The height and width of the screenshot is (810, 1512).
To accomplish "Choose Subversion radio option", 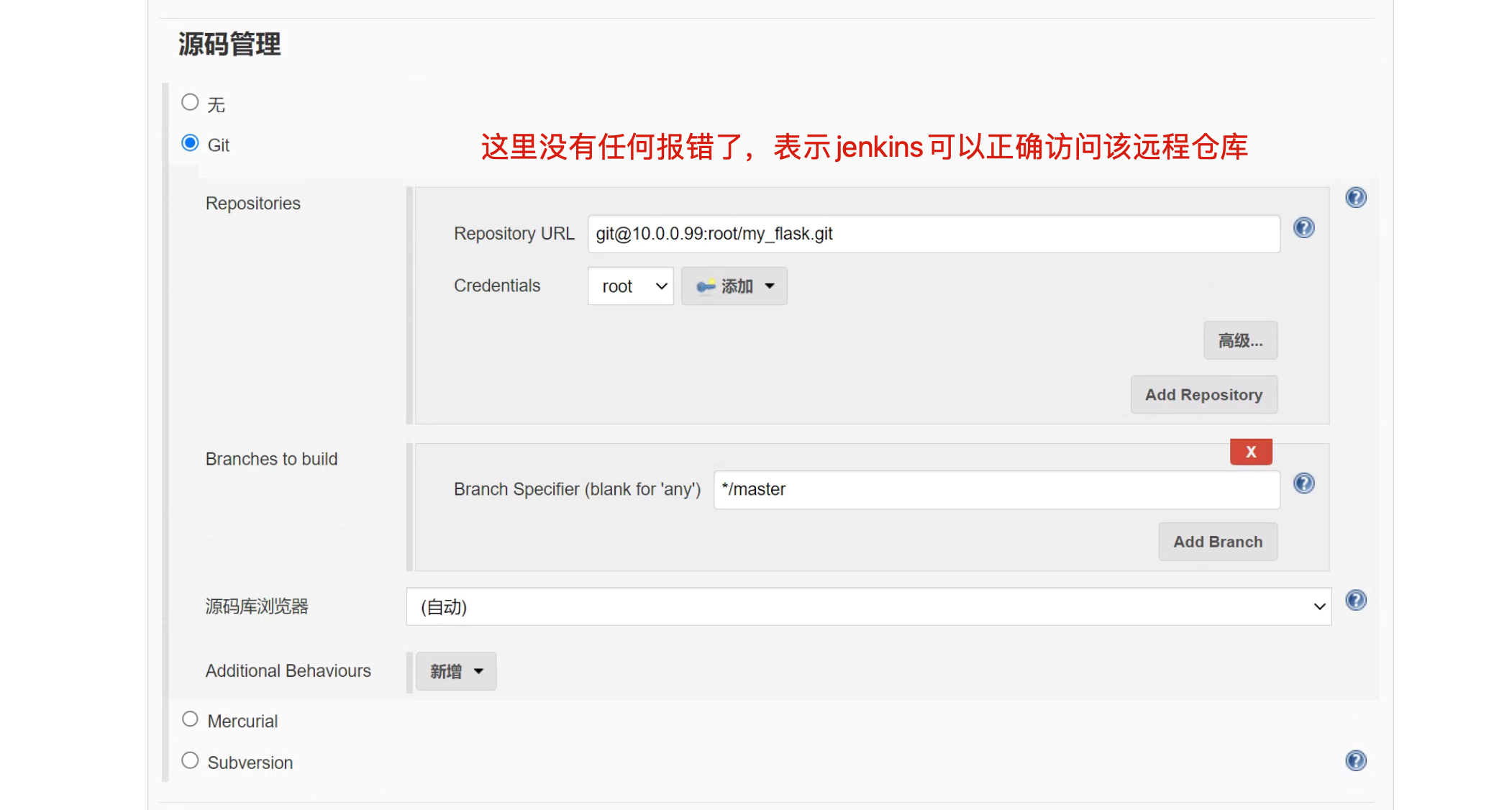I will [x=190, y=760].
